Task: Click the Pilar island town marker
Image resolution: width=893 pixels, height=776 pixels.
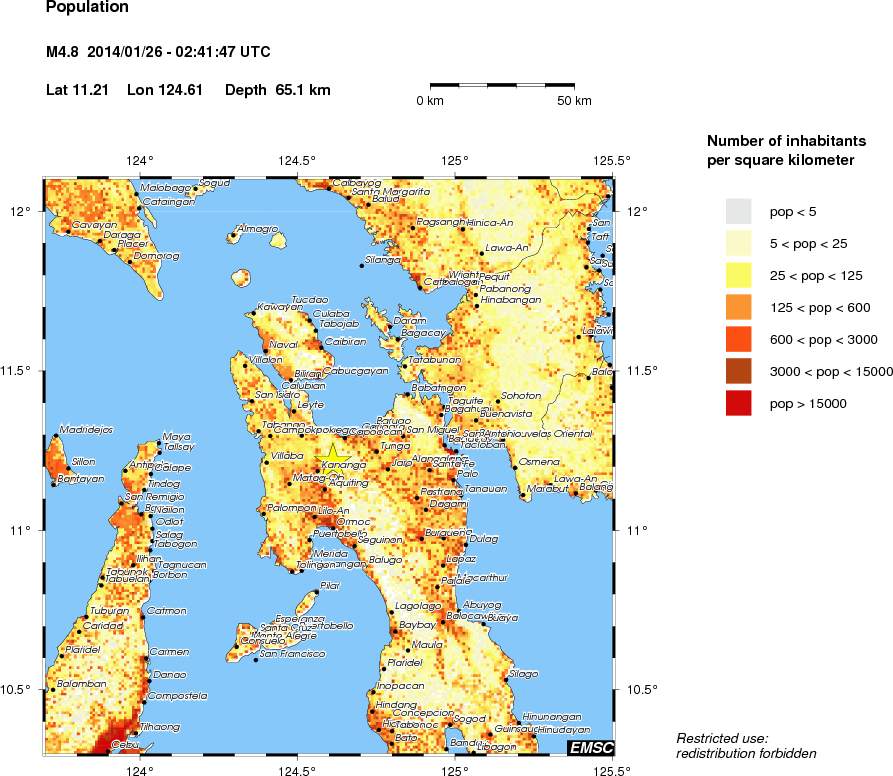Action: (316, 592)
